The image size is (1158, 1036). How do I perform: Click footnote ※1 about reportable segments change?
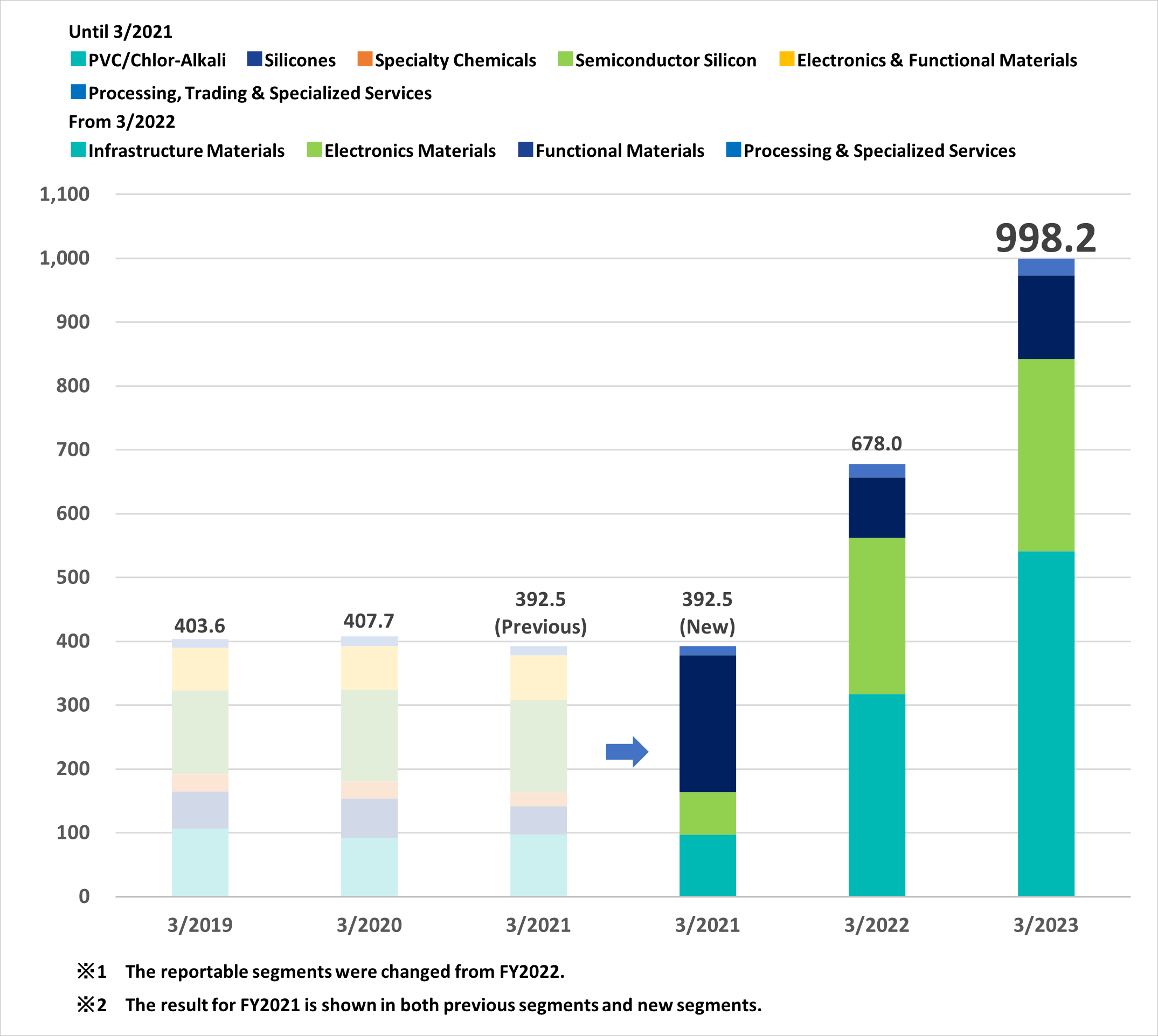pos(321,972)
